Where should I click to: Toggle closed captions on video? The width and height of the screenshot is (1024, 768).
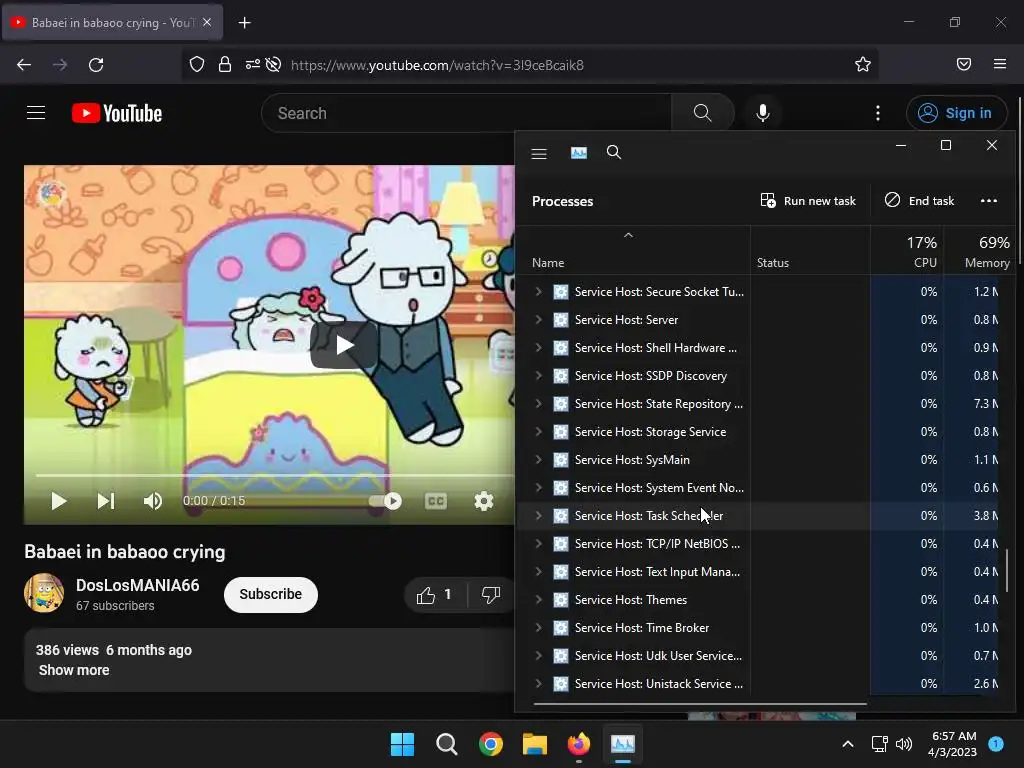[x=436, y=501]
